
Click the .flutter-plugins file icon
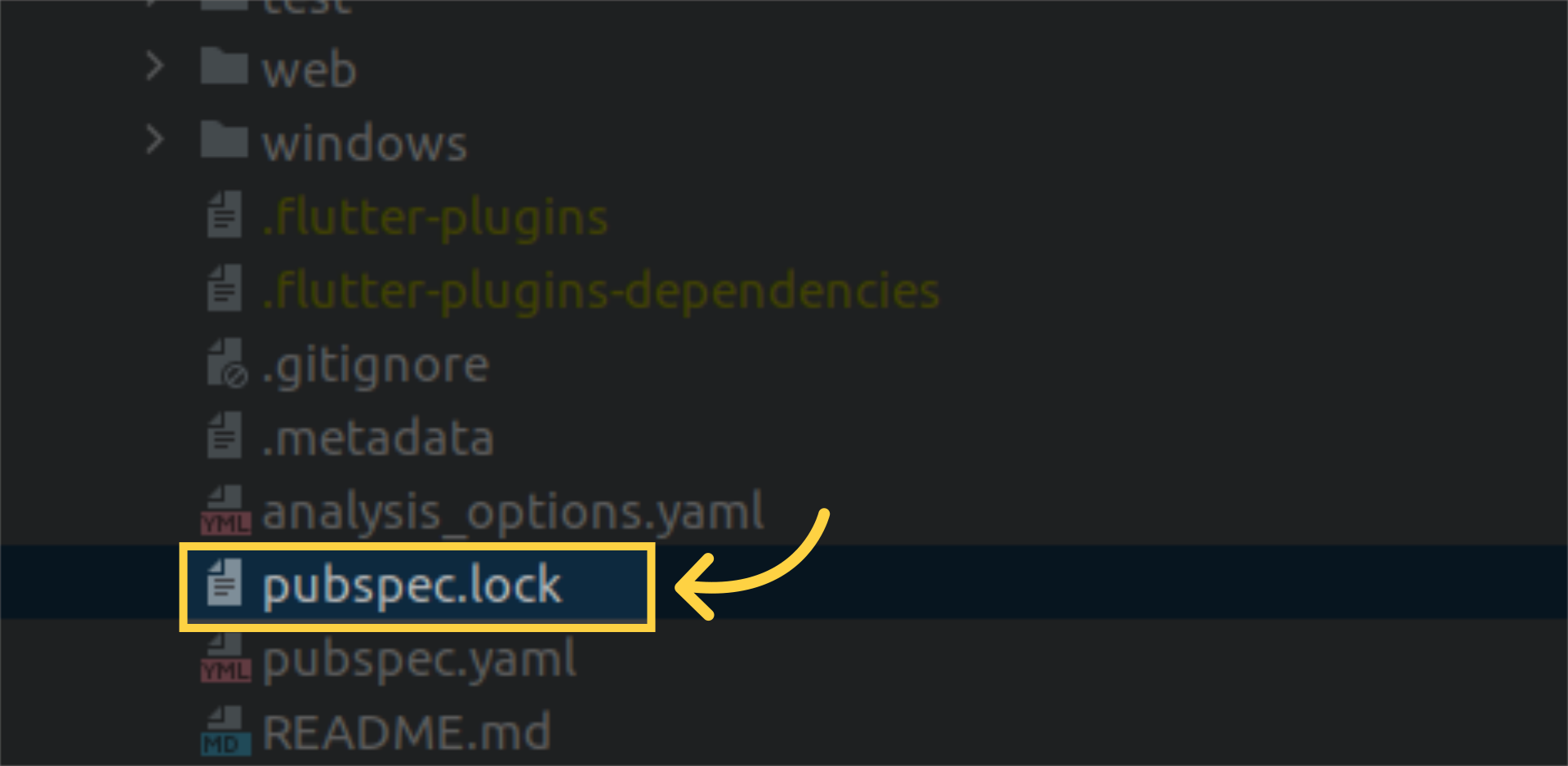click(224, 215)
